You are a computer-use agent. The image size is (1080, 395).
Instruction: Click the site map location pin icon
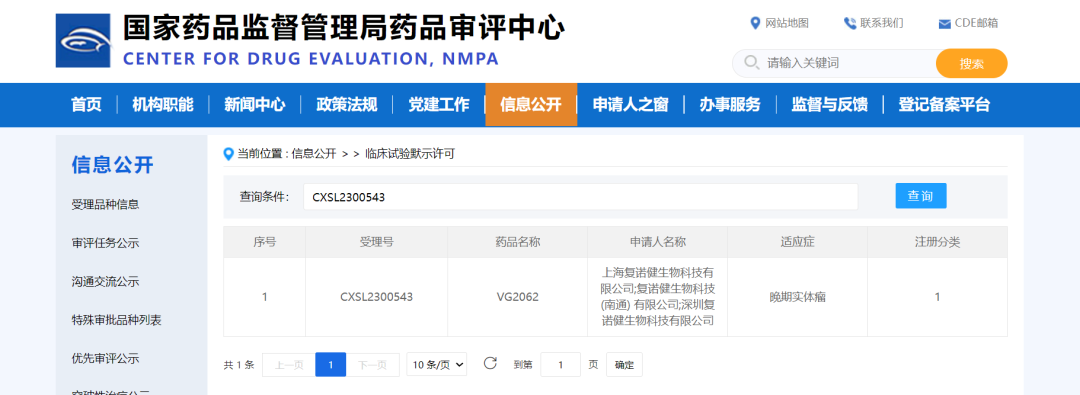click(x=755, y=23)
